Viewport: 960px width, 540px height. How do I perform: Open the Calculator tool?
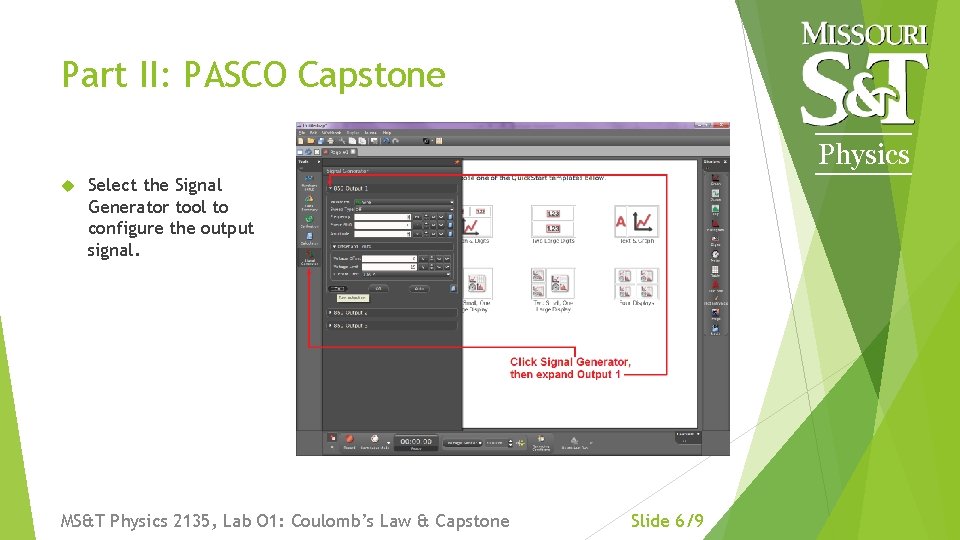[x=309, y=239]
